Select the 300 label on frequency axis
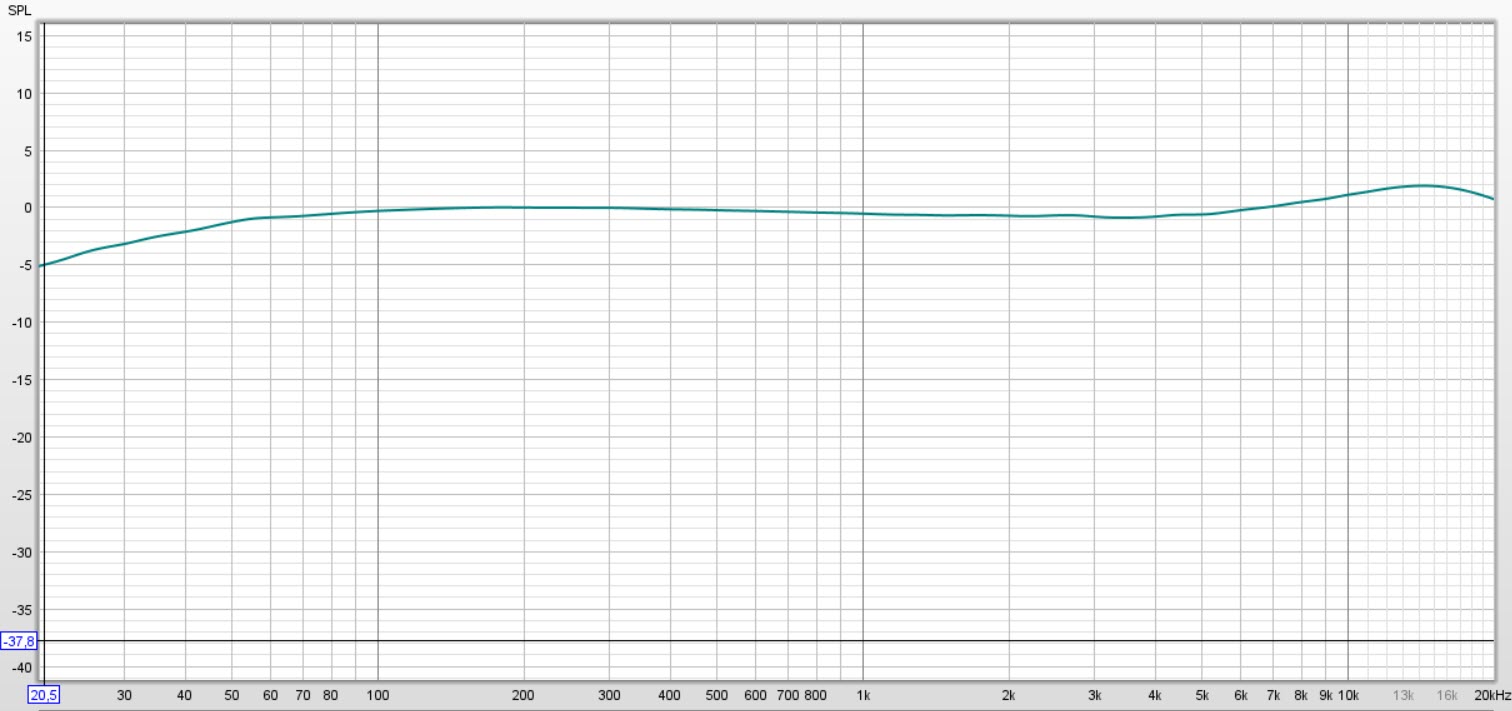Viewport: 1512px width, 711px height. pyautogui.click(x=609, y=695)
